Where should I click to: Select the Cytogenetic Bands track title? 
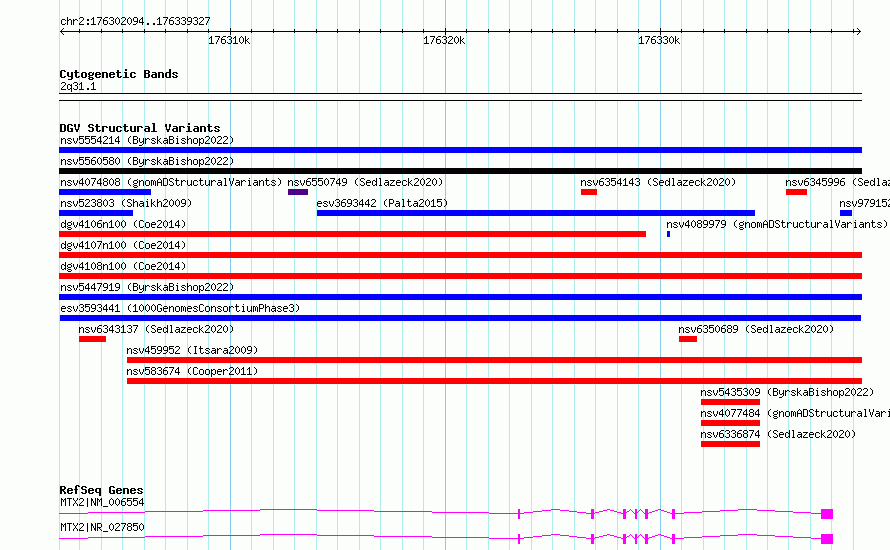pos(119,74)
